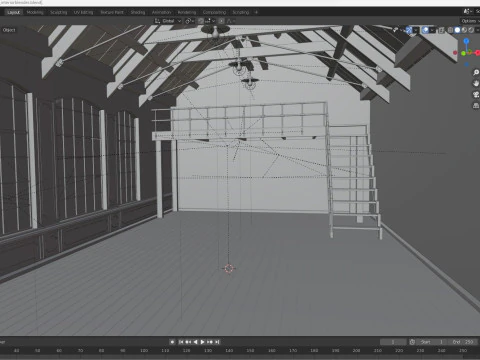Switch perspective/orthographic view icon
480x360 pixels.
pyautogui.click(x=476, y=106)
